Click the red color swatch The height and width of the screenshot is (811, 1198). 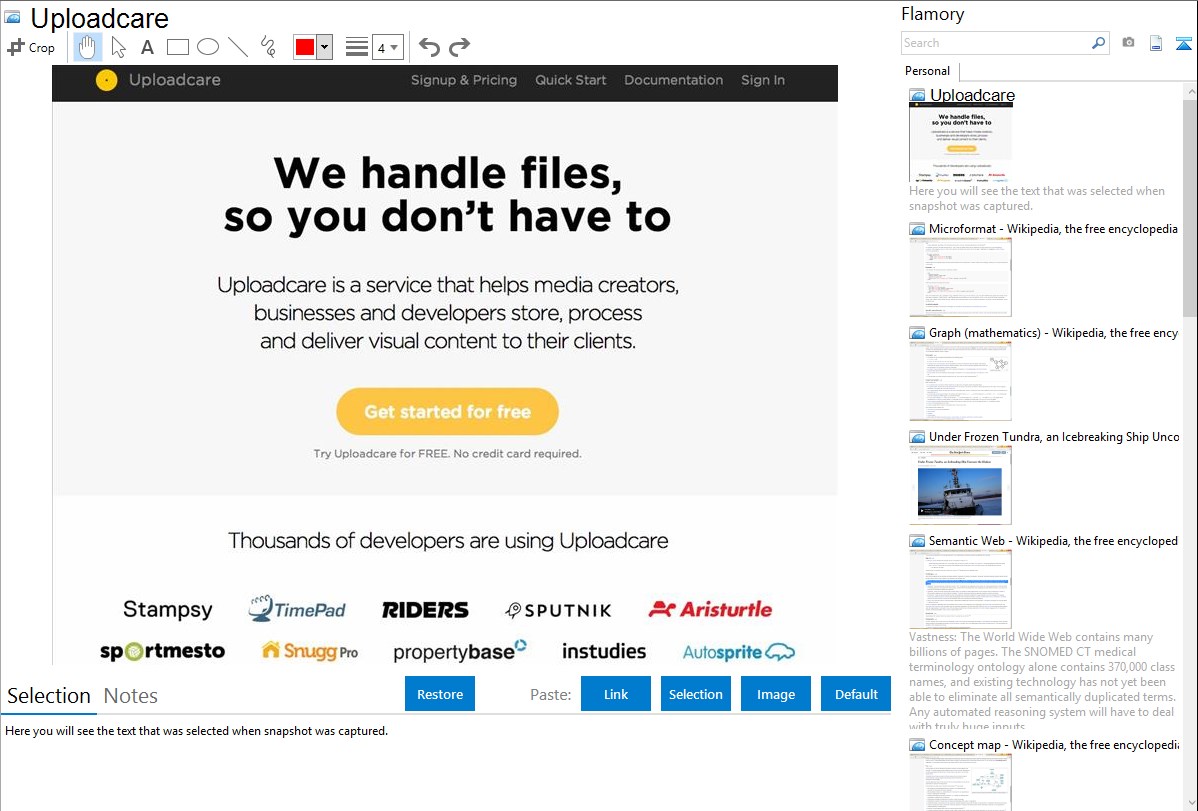[x=305, y=47]
